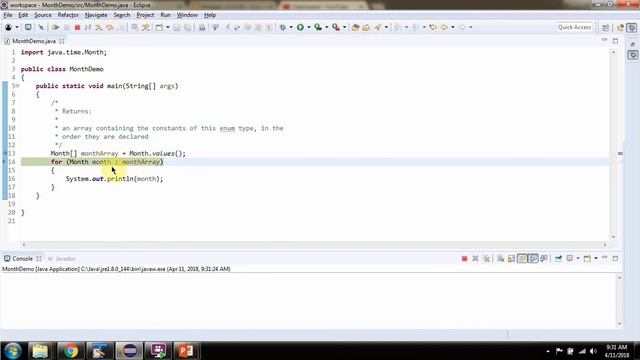This screenshot has height=360, width=640.
Task: Click the Quick Access search field
Action: coord(574,27)
